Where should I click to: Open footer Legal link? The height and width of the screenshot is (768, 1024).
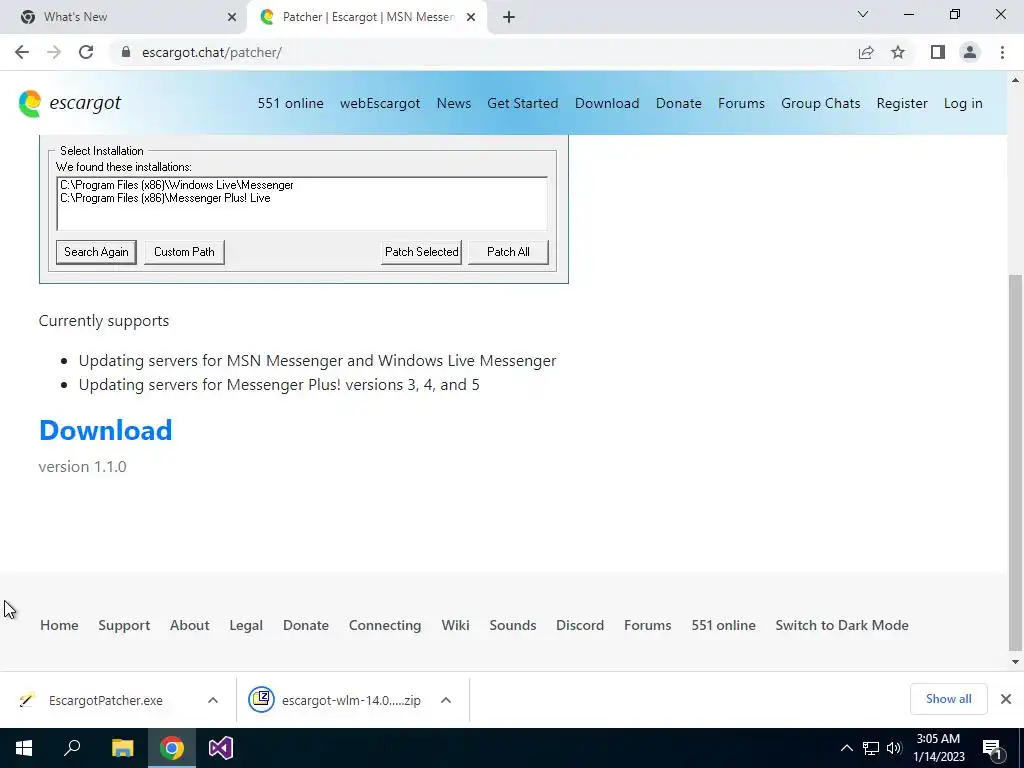(246, 625)
